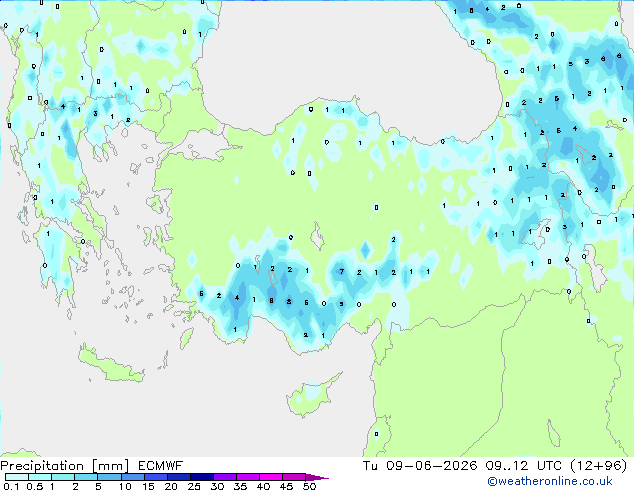Click the 40–45 mm bright pink swatch
The width and height of the screenshot is (634, 490).
click(271, 477)
